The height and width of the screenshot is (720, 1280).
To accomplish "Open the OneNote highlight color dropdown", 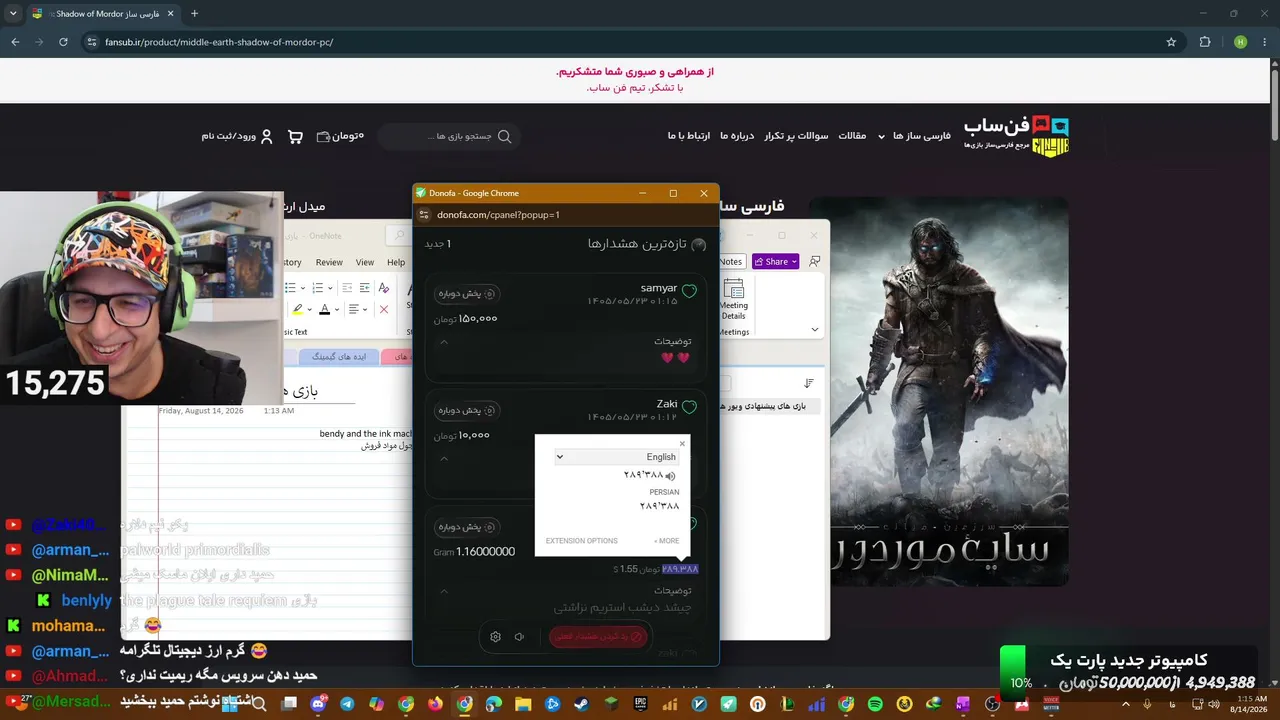I will (310, 310).
